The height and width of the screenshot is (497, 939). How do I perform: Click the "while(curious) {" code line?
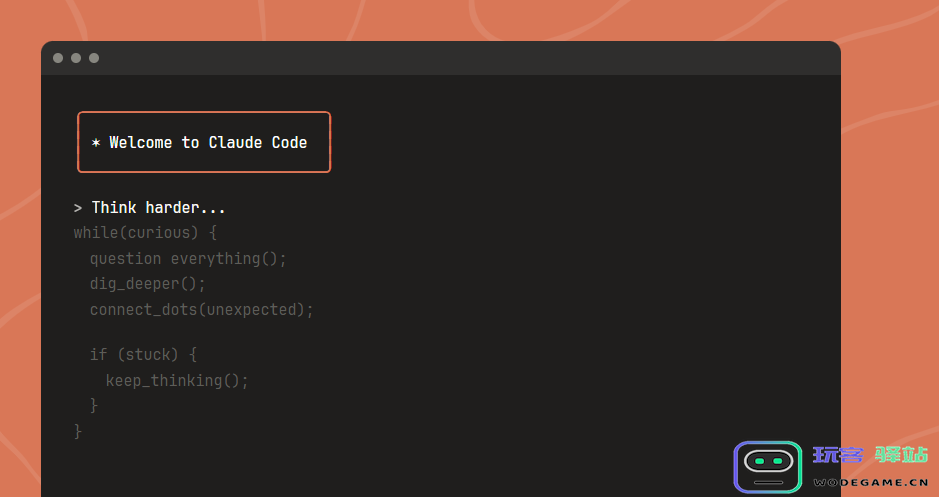point(145,233)
